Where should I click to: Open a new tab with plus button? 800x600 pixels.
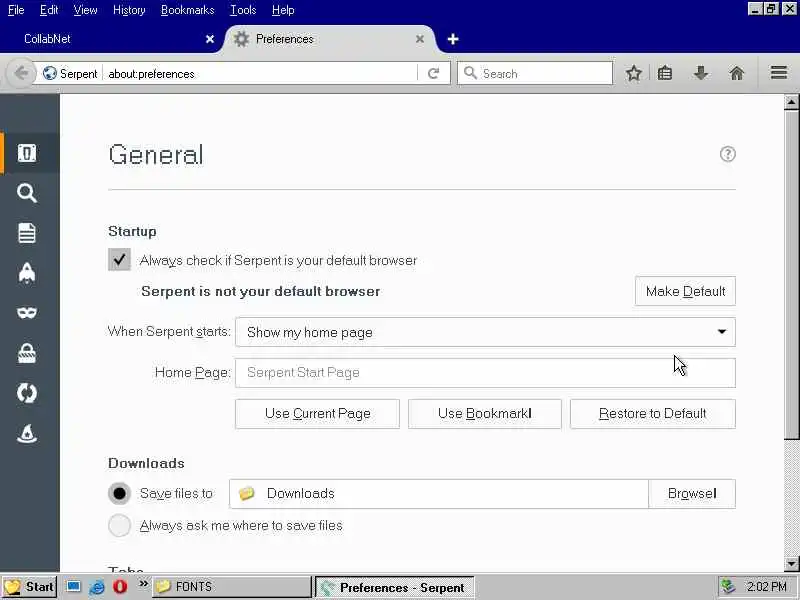pyautogui.click(x=453, y=39)
